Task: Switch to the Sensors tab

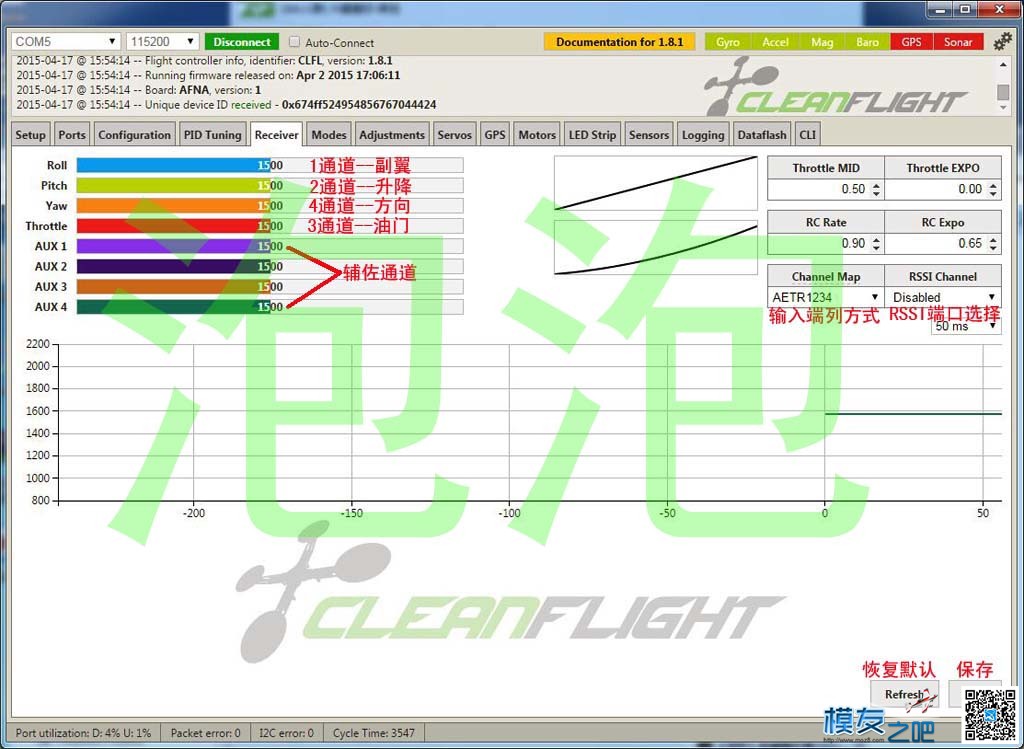Action: 648,135
